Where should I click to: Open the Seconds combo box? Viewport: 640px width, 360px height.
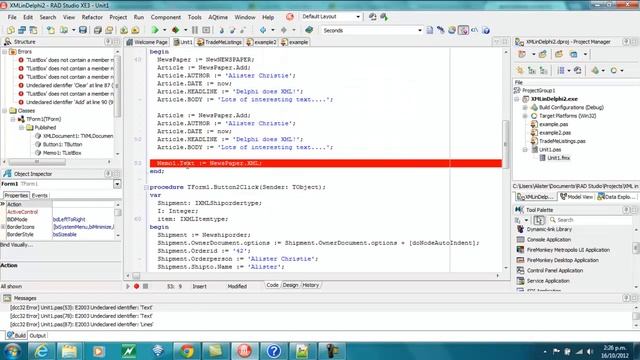(420, 30)
